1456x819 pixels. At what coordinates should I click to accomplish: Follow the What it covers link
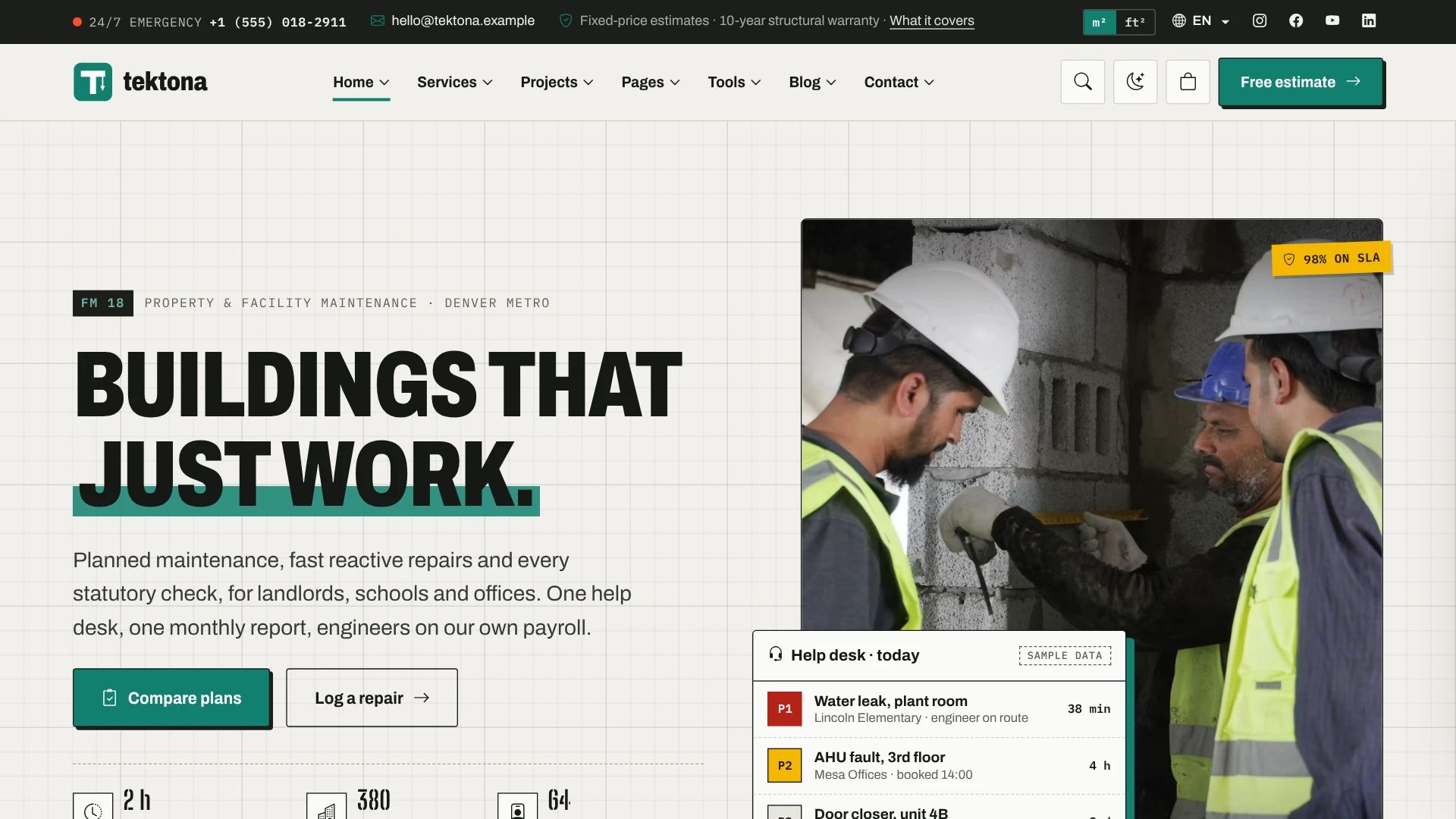pos(932,21)
